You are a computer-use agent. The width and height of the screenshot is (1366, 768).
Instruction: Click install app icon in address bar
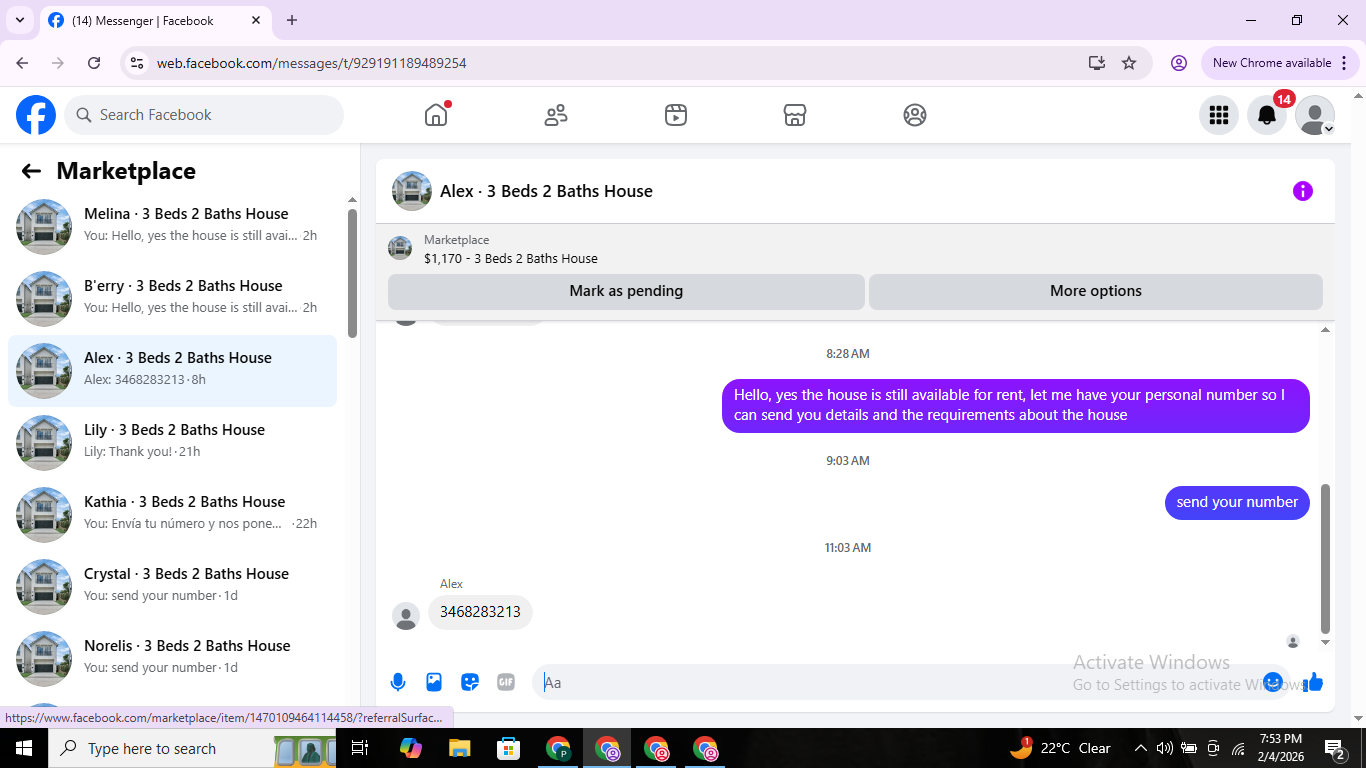[1097, 63]
